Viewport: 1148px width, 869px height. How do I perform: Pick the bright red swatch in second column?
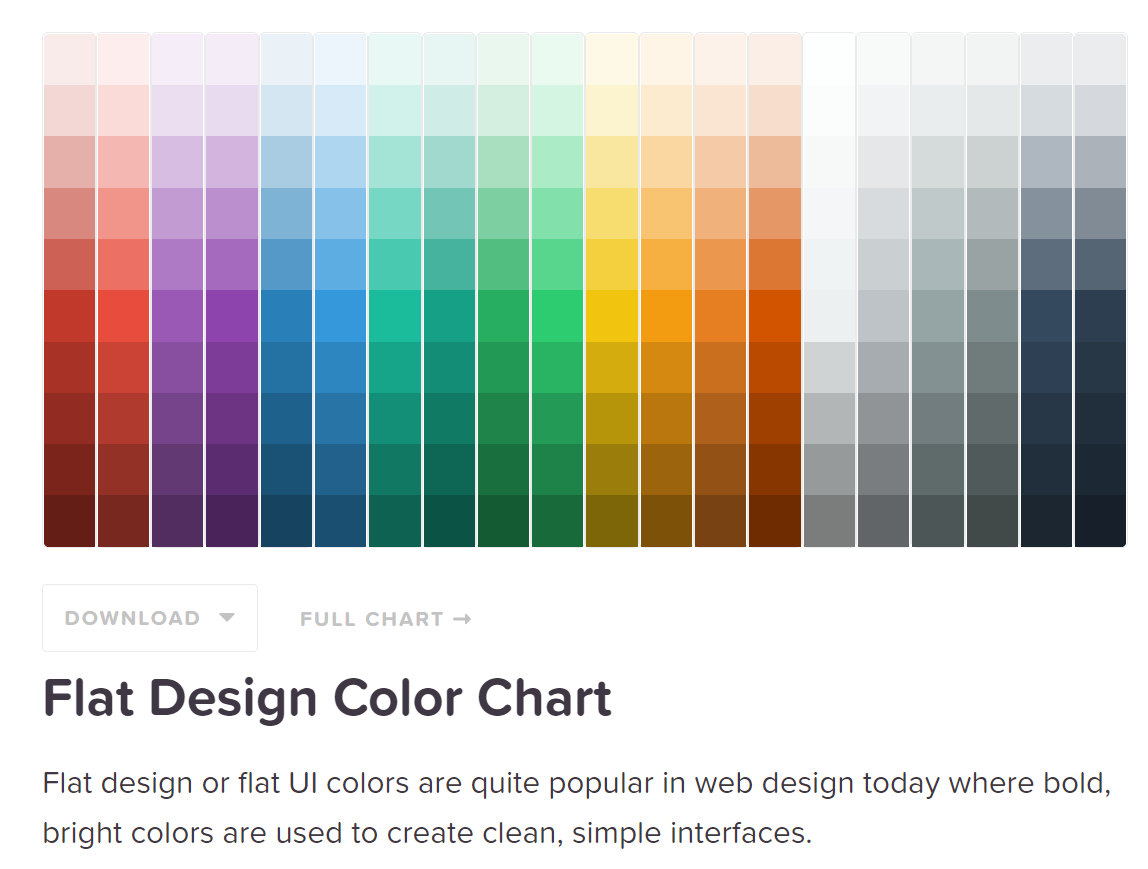click(x=124, y=316)
